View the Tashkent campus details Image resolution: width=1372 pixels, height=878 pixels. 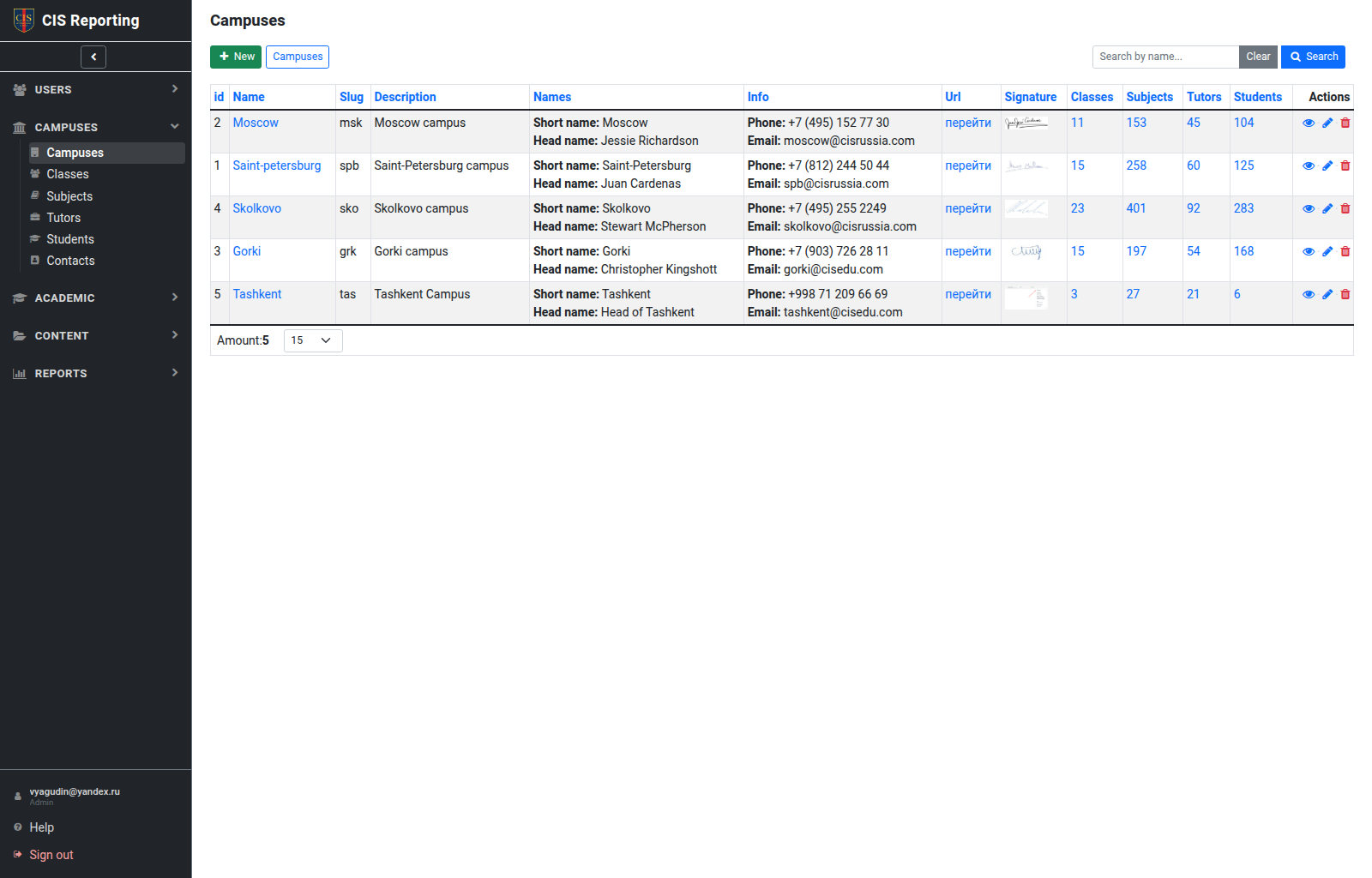[1309, 294]
